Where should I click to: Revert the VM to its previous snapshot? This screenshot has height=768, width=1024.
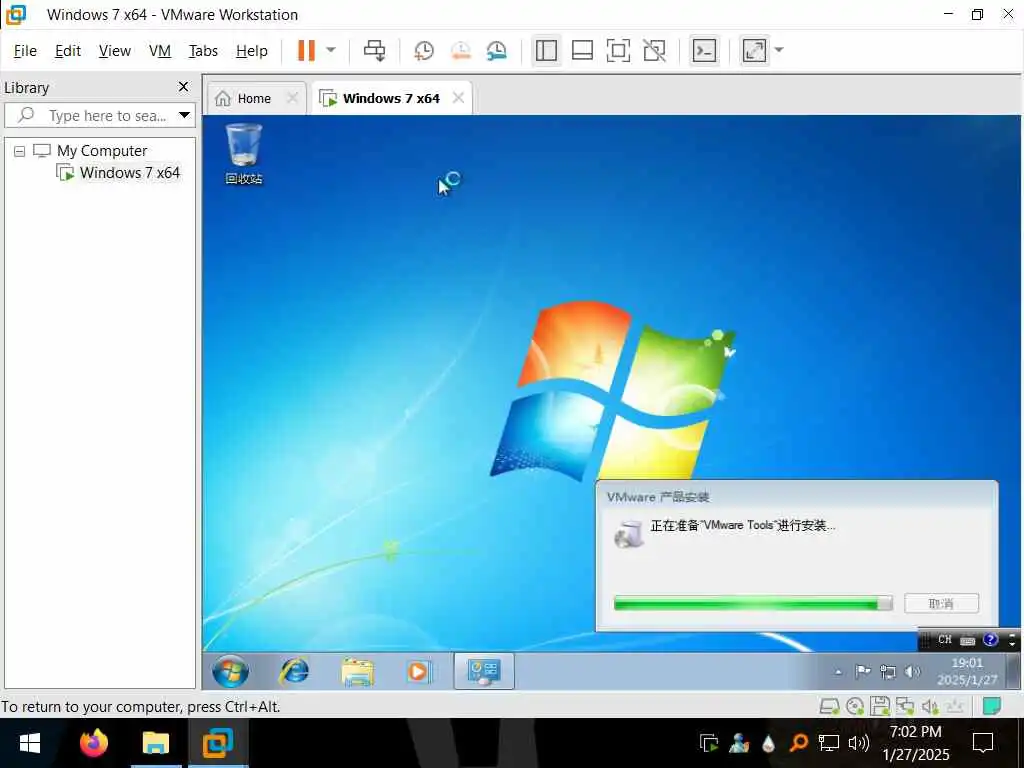pos(461,50)
